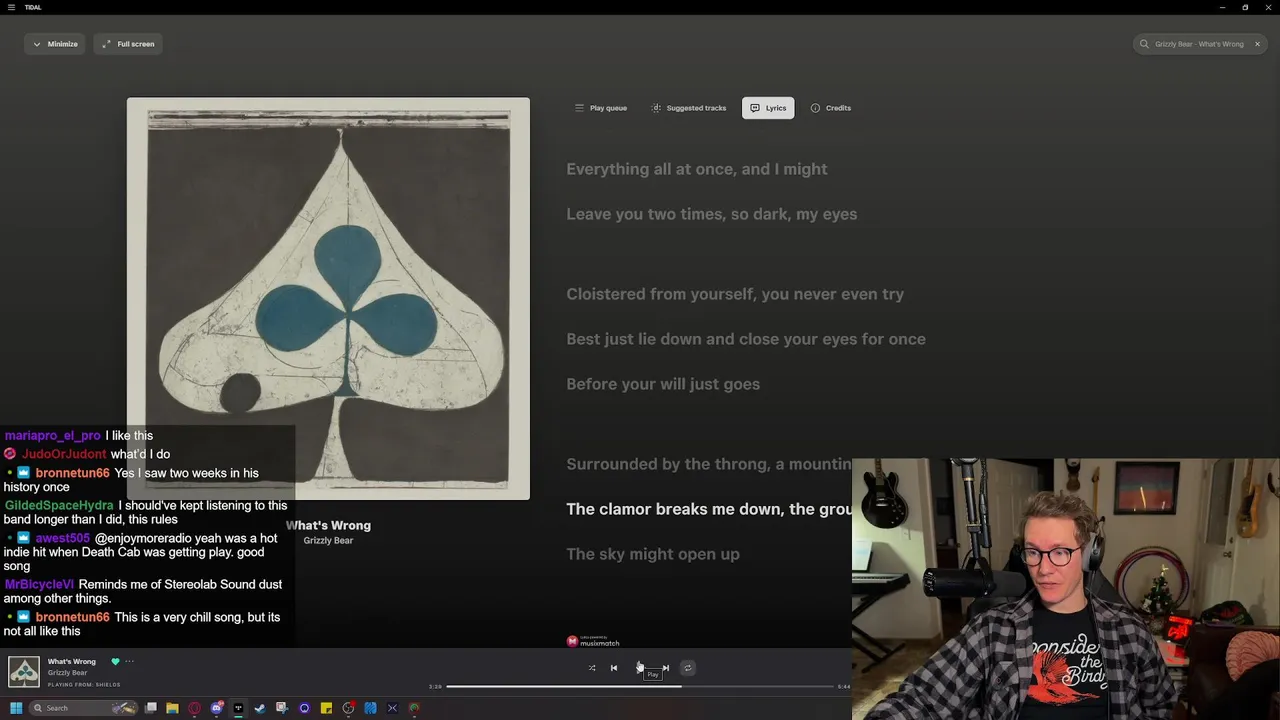The image size is (1280, 720).
Task: Jump to lyric "Best just lie down and close your eyes"
Action: (746, 339)
